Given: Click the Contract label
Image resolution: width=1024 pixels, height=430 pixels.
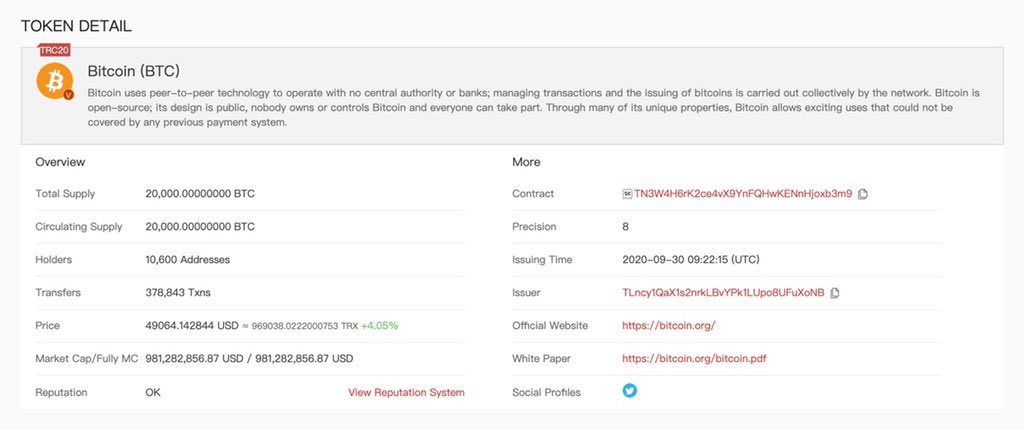Looking at the screenshot, I should coord(533,193).
